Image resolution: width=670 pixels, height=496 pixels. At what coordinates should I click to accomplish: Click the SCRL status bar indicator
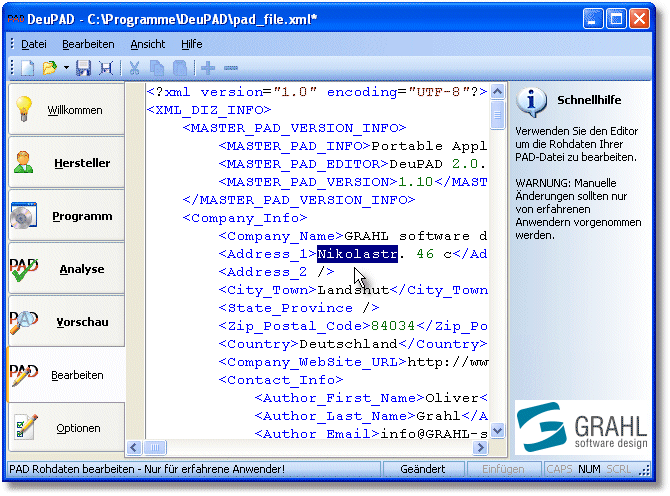(x=618, y=469)
